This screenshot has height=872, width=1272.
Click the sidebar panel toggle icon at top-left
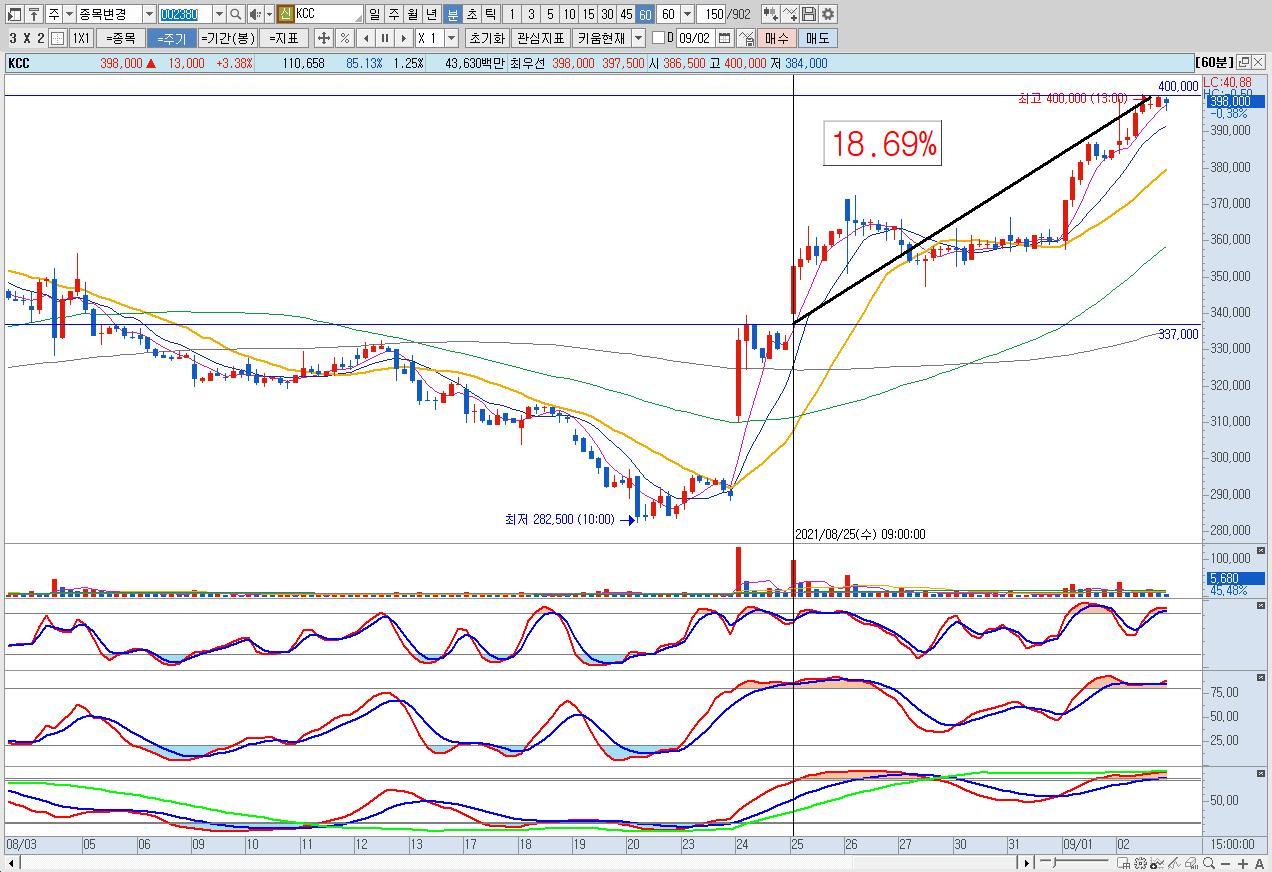tap(14, 14)
